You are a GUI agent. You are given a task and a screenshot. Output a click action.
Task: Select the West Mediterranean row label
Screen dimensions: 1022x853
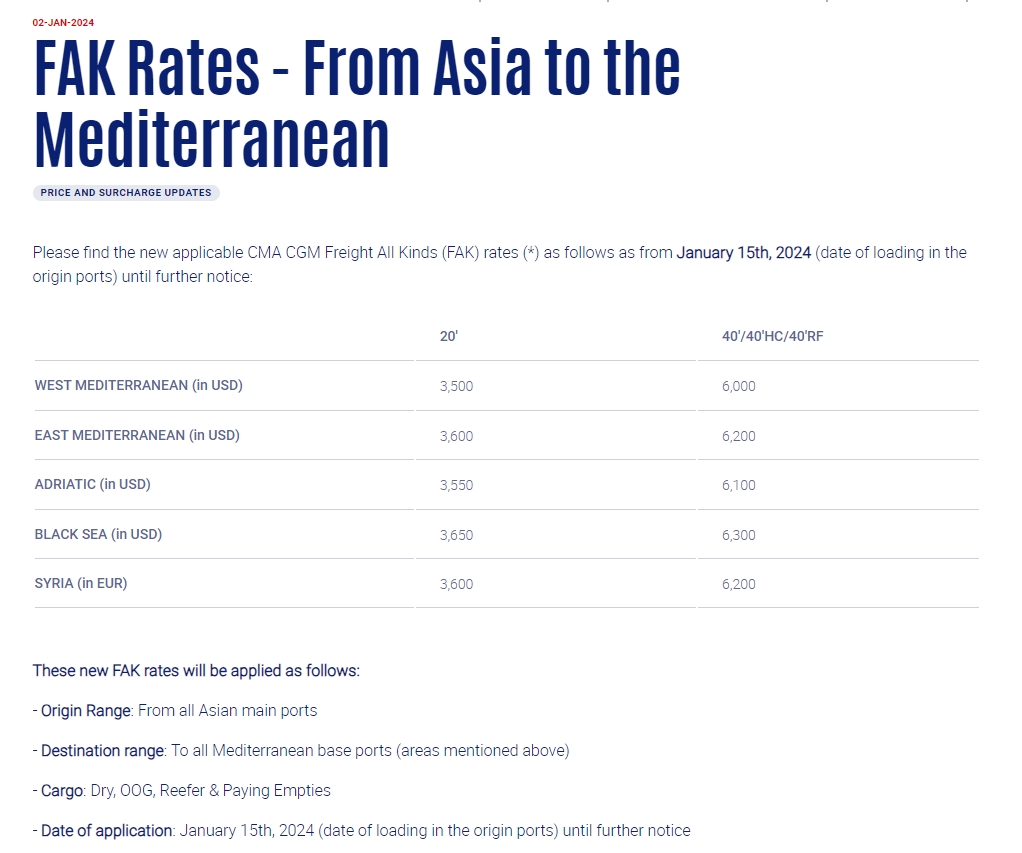coord(138,385)
